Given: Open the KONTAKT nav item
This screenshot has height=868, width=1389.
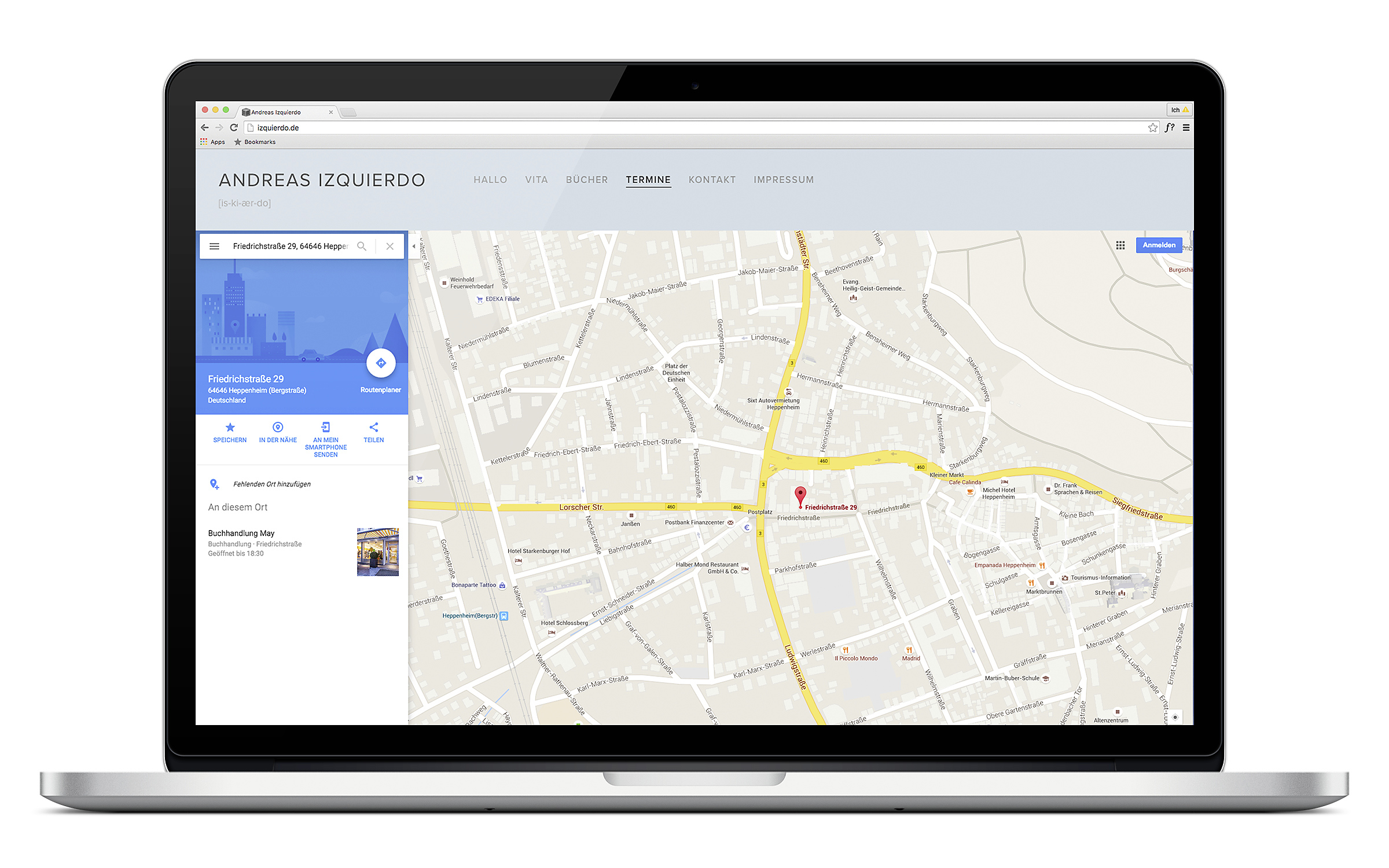Looking at the screenshot, I should point(712,180).
